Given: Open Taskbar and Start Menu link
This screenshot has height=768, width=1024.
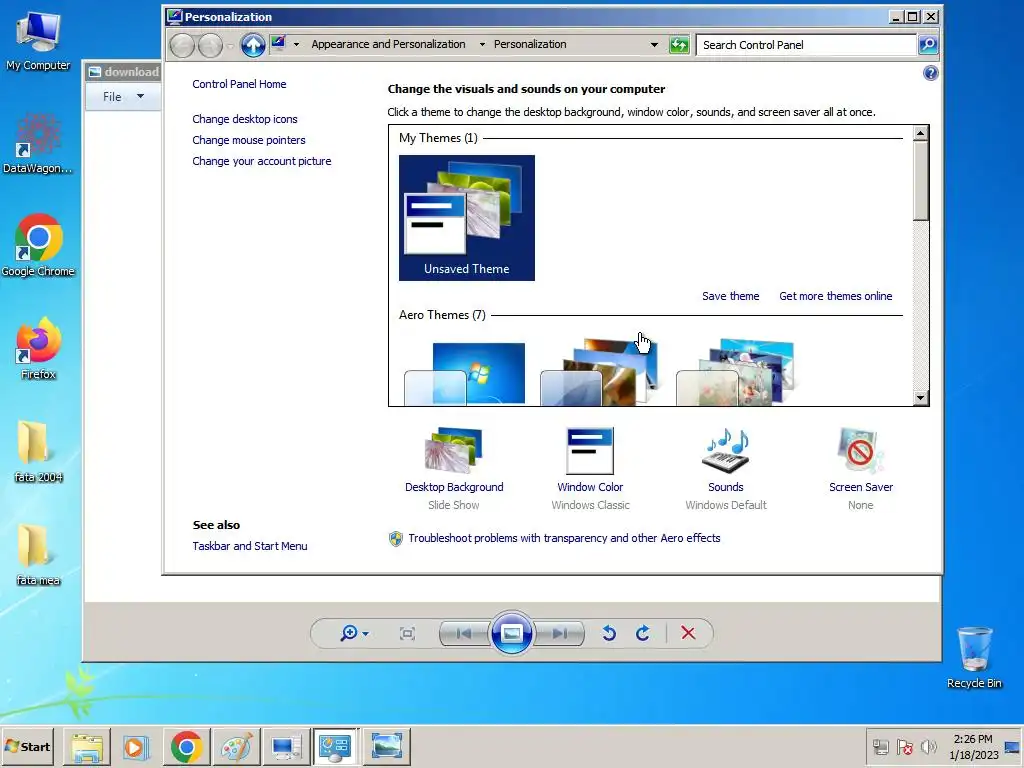Looking at the screenshot, I should tap(249, 546).
